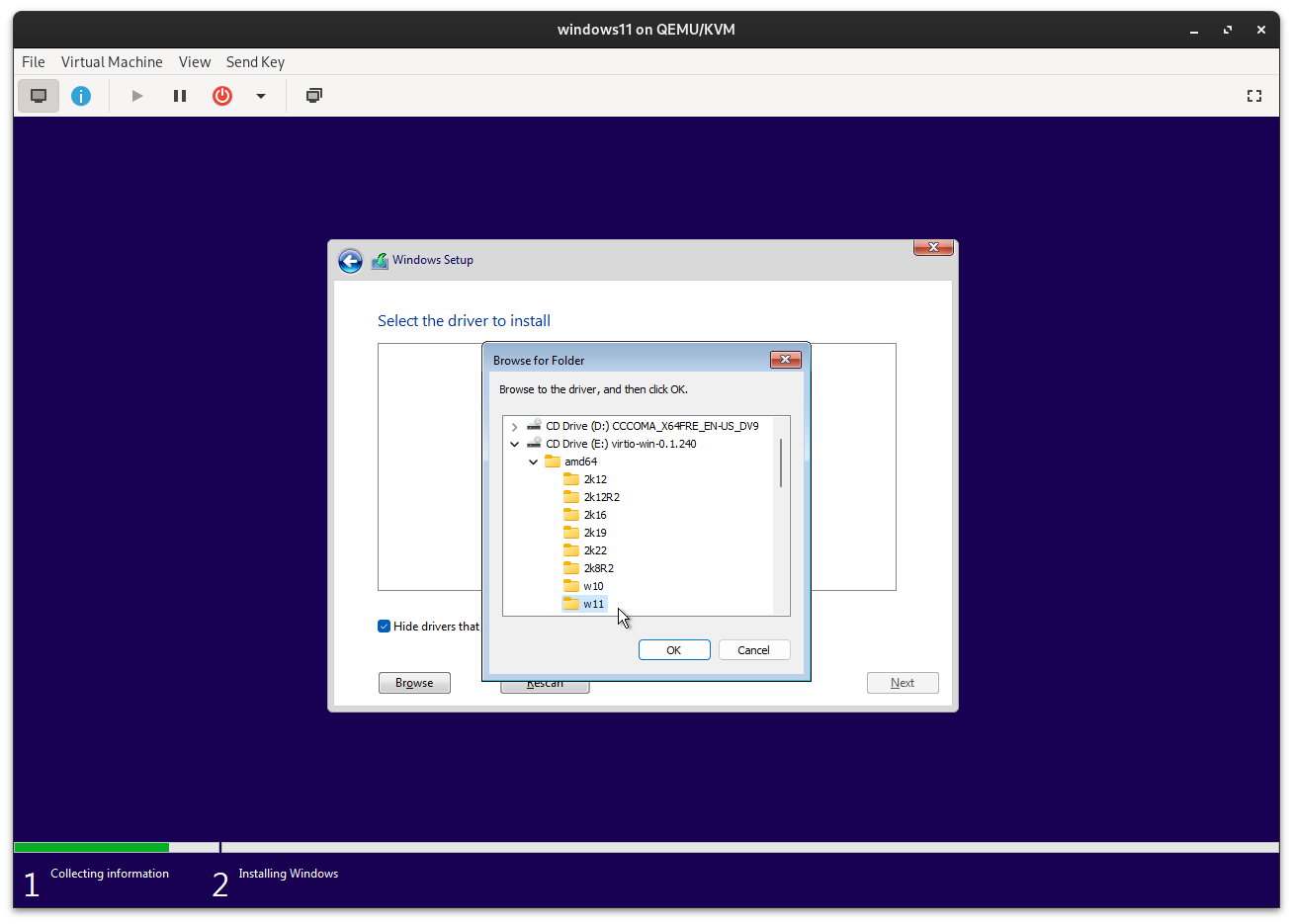The width and height of the screenshot is (1293, 924).
Task: Click the CD Drive (E:) drive icon
Action: [534, 444]
